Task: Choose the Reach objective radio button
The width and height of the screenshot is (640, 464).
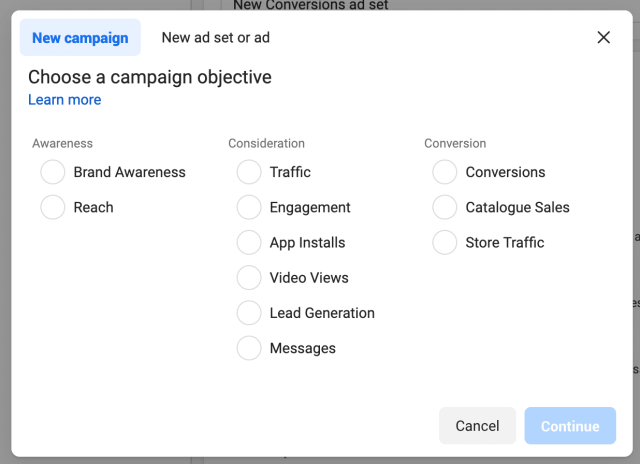Action: tap(53, 207)
